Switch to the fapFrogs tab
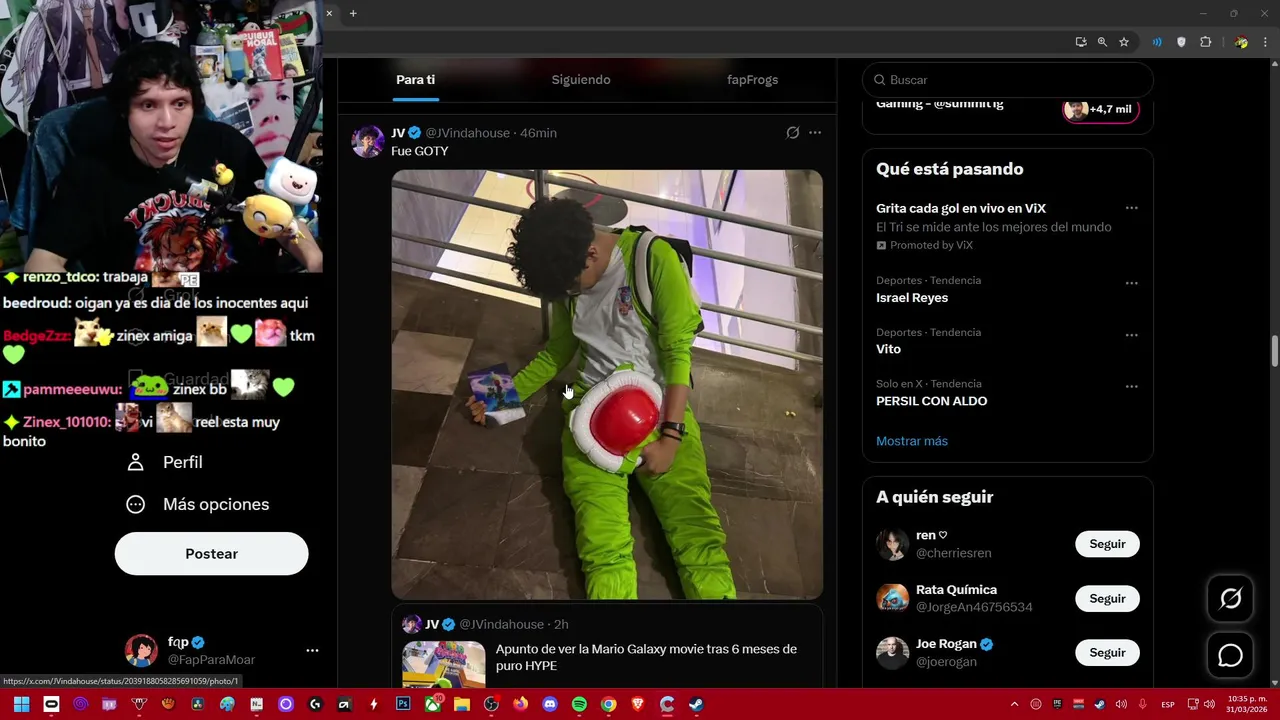Viewport: 1280px width, 720px height. [x=752, y=80]
